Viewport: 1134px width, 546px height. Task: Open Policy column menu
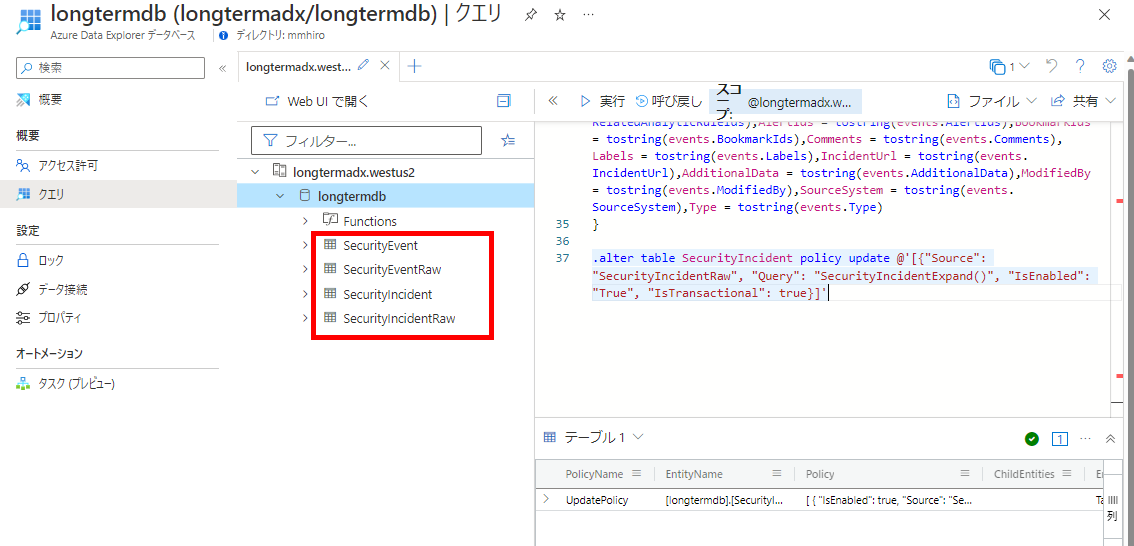[965, 474]
